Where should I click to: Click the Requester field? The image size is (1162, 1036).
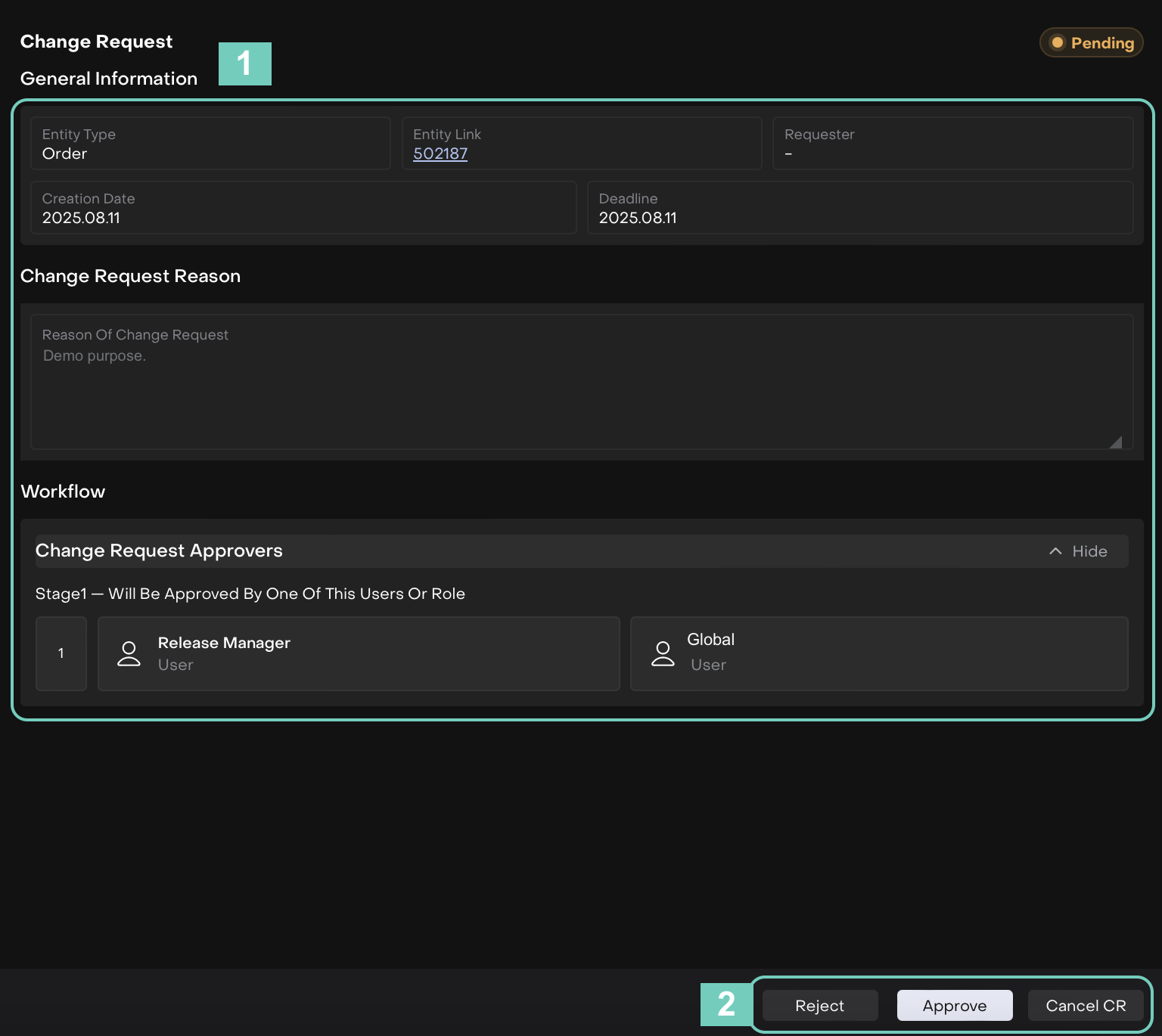coord(952,144)
